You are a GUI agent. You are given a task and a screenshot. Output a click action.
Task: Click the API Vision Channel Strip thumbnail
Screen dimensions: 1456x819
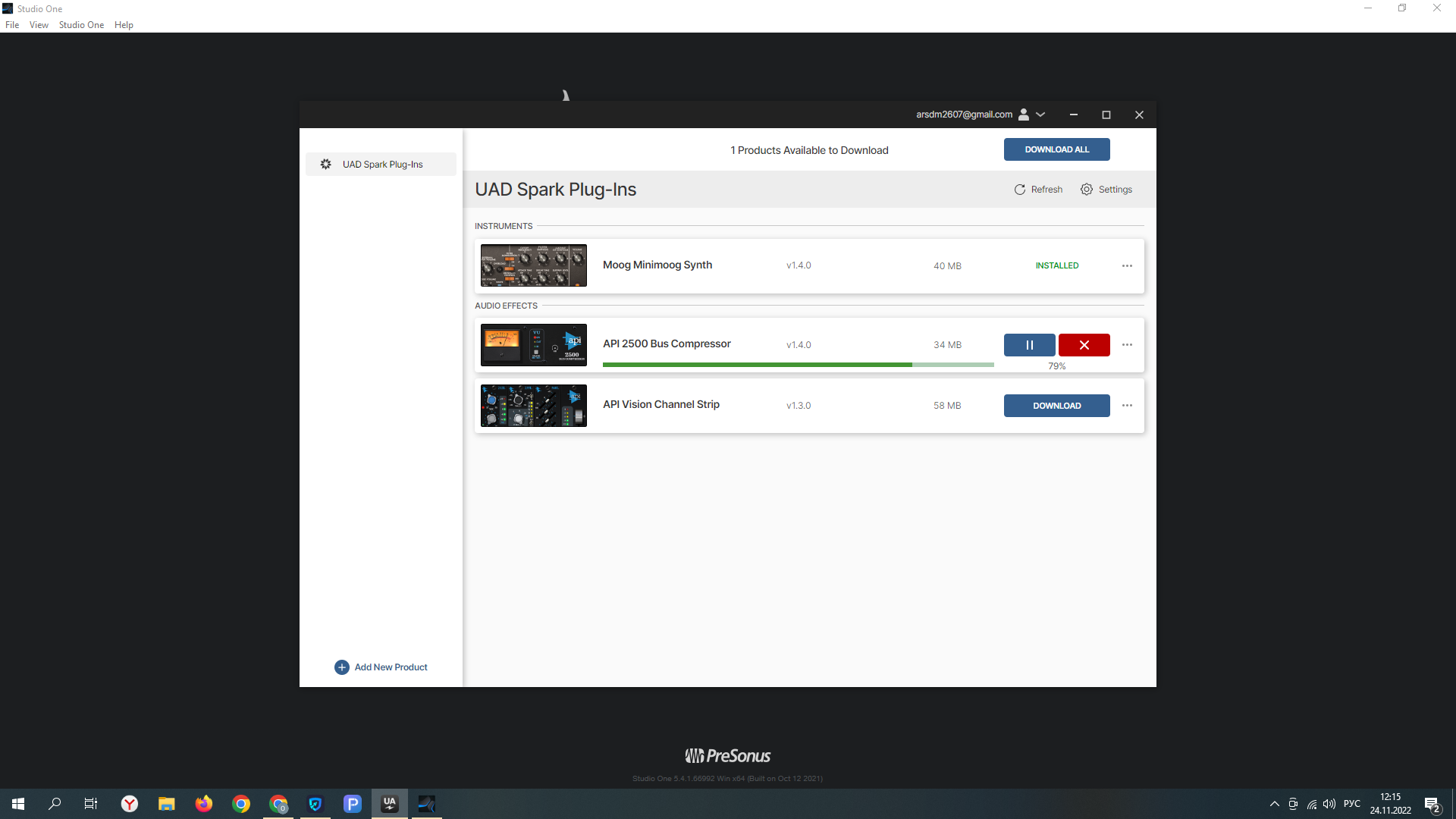pyautogui.click(x=533, y=406)
